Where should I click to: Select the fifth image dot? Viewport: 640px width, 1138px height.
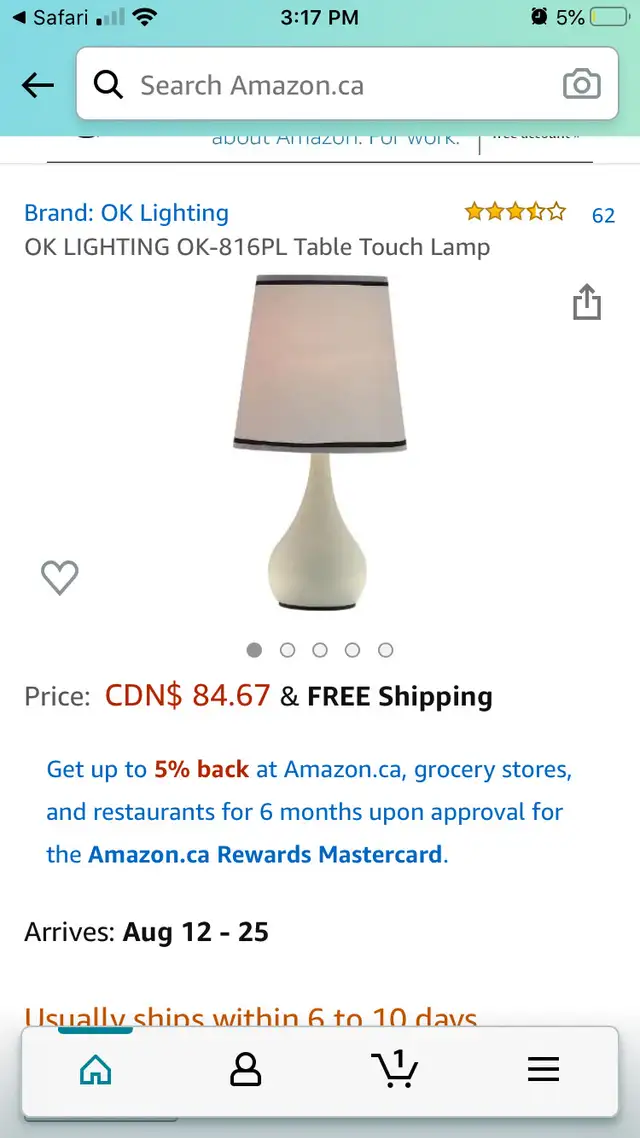point(385,650)
